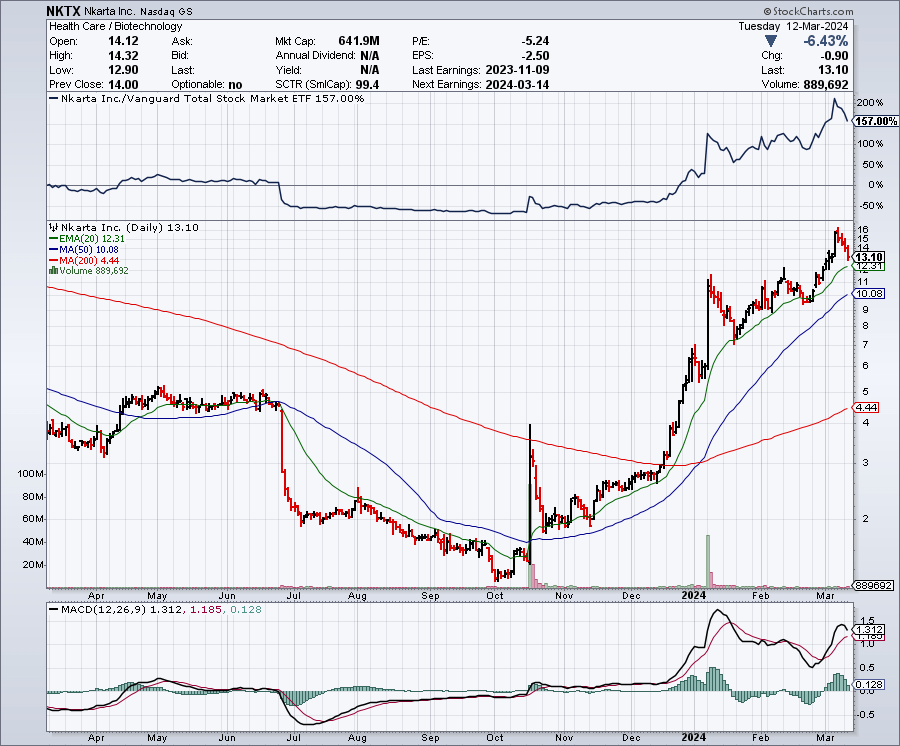Click the green EMA(20) legend marker

tap(51, 239)
